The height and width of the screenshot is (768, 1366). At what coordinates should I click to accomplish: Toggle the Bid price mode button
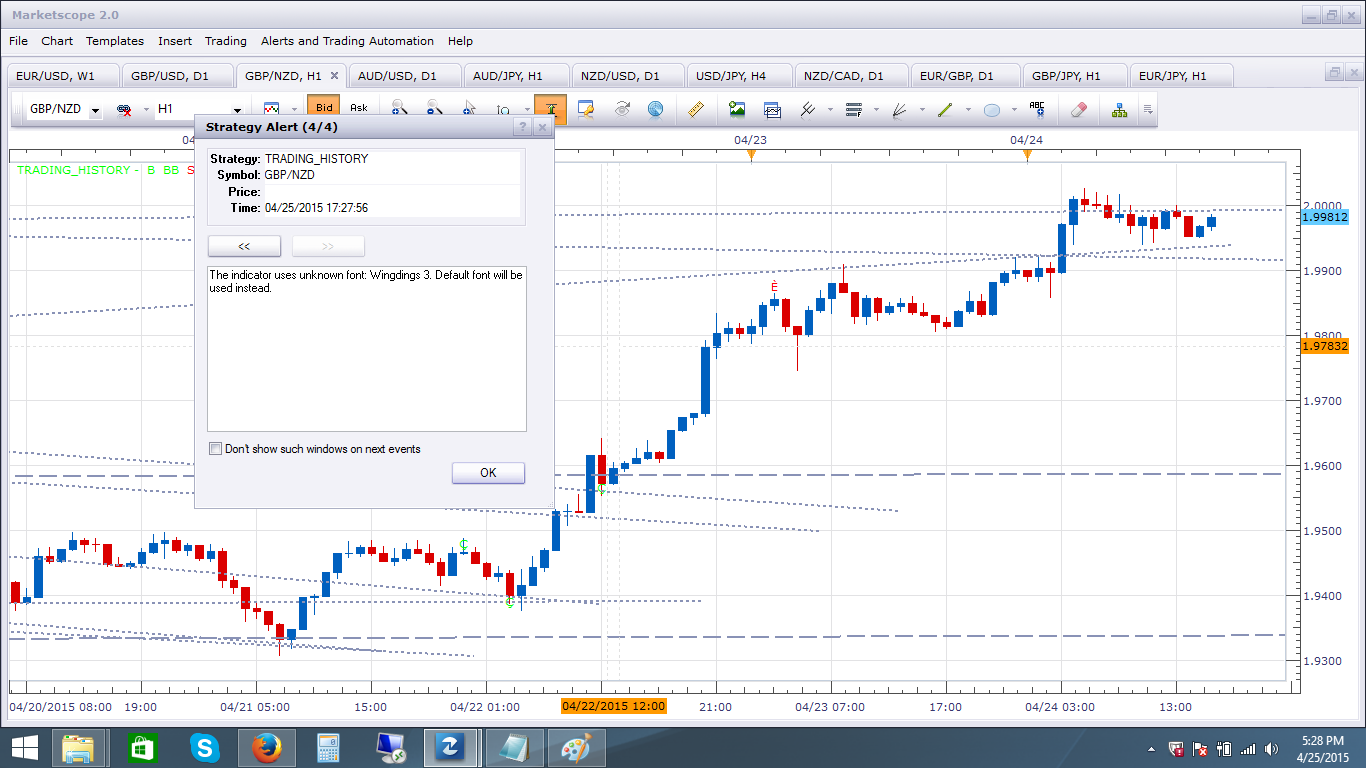pyautogui.click(x=324, y=108)
